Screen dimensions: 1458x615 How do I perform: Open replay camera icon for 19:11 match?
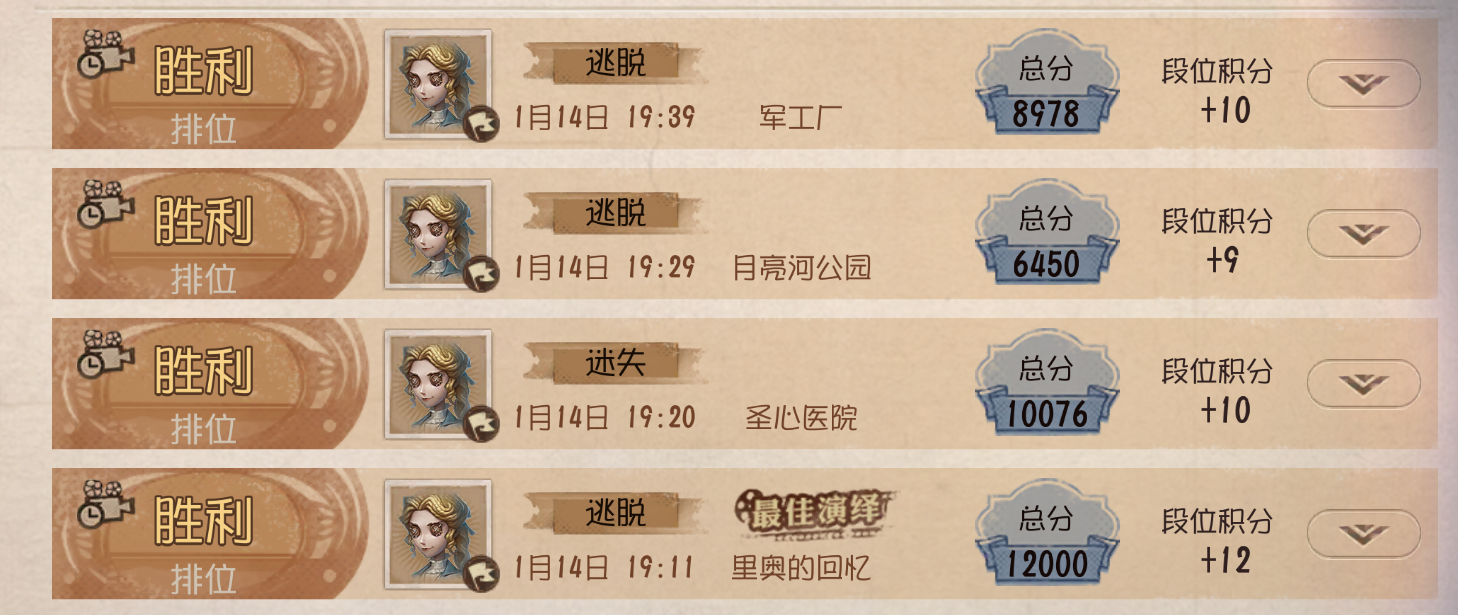tap(105, 505)
